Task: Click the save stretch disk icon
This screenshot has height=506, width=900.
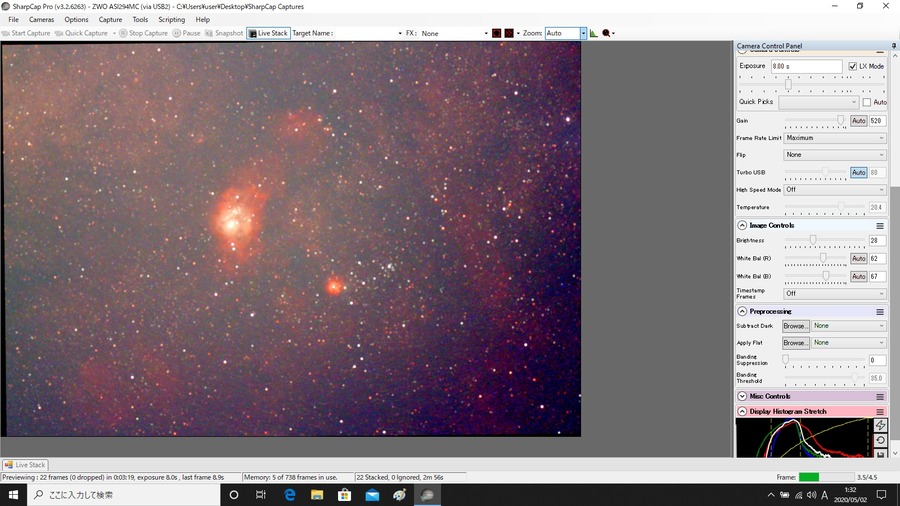Action: pyautogui.click(x=880, y=453)
